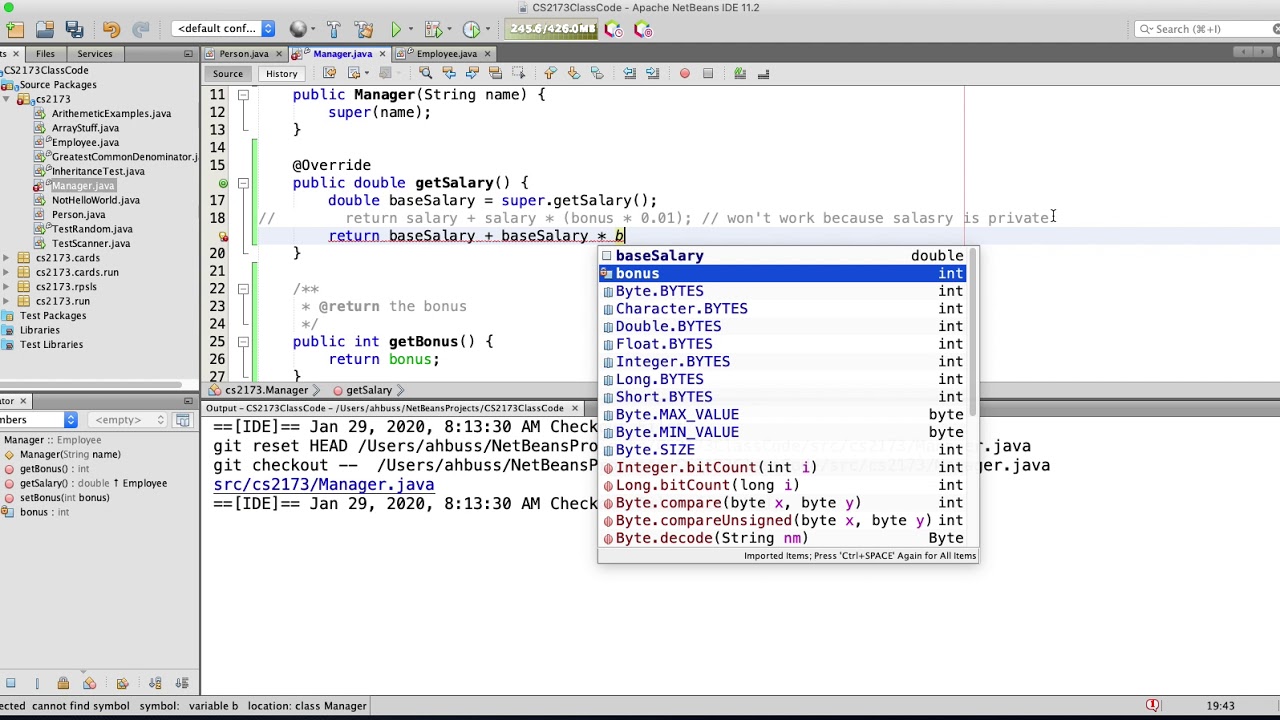Click Find Next Occurrence icon
Viewport: 1280px width, 720px height.
471,73
